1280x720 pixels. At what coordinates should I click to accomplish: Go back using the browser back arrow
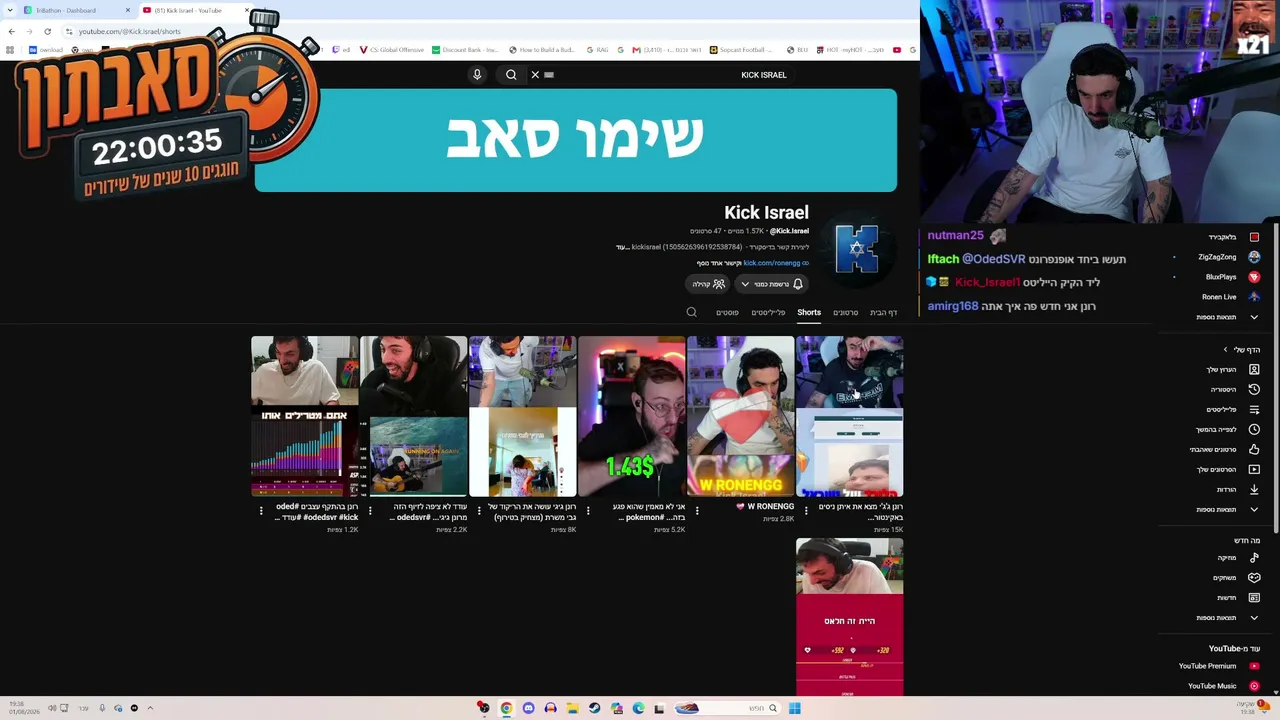click(11, 31)
